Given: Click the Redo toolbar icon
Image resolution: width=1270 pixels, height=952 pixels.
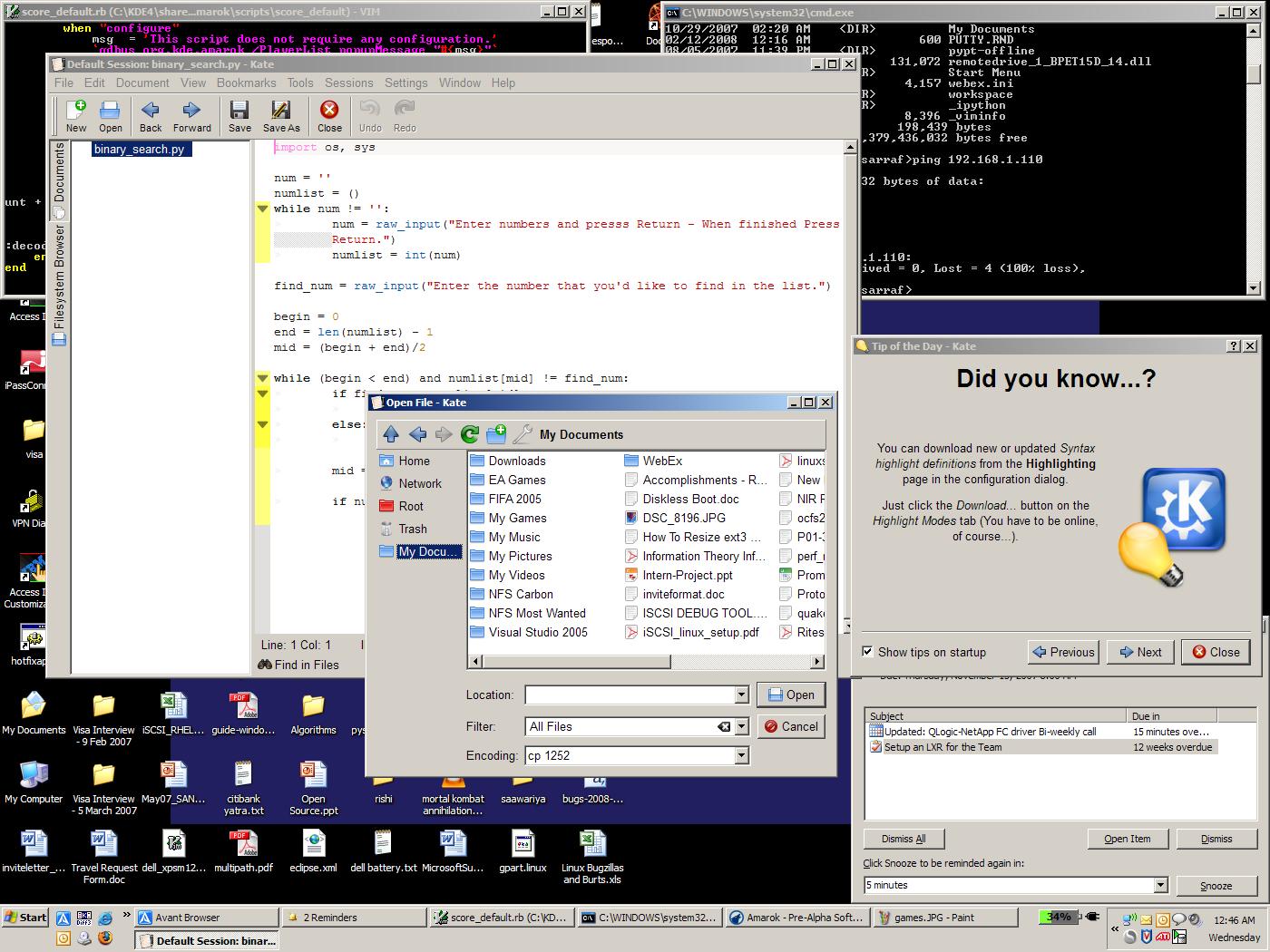Looking at the screenshot, I should 405,115.
